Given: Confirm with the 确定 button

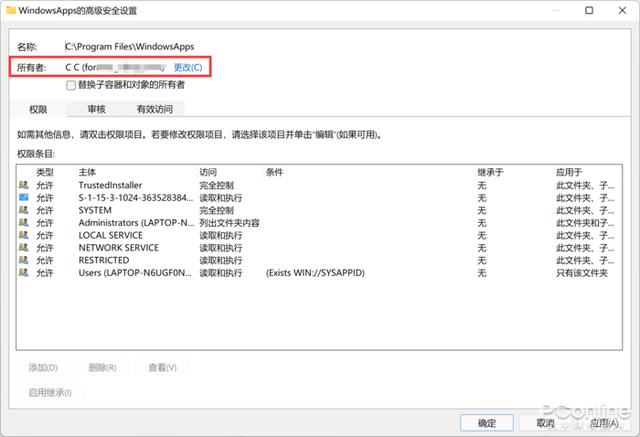Looking at the screenshot, I should pos(487,423).
